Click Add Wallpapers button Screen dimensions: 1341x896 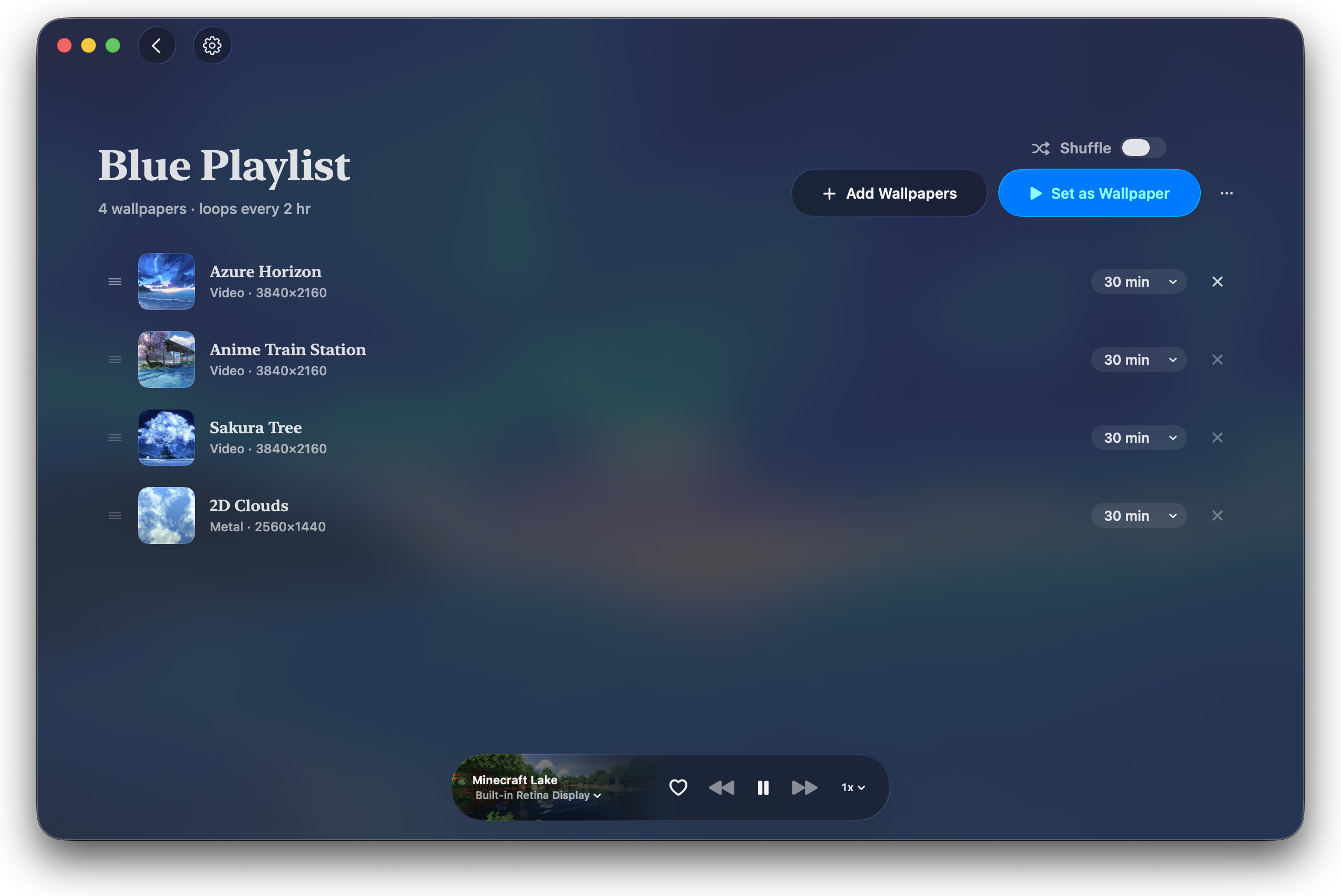(889, 193)
